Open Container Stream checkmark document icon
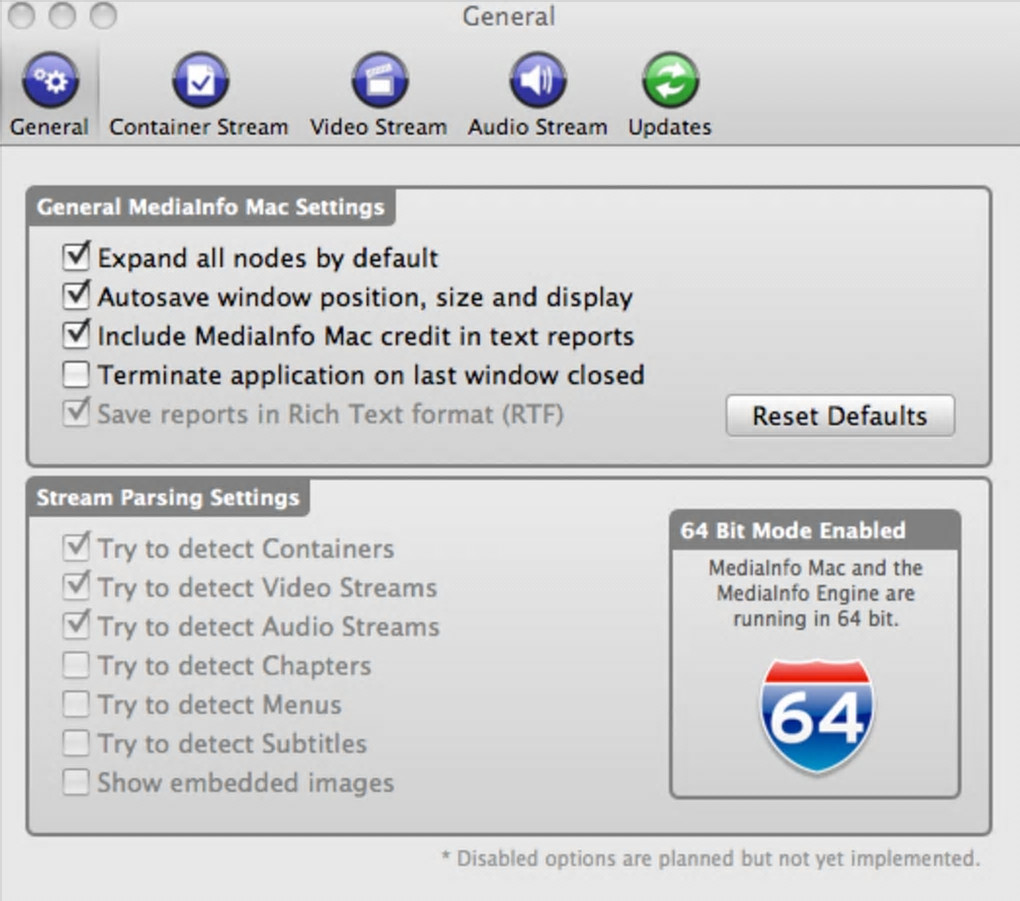The height and width of the screenshot is (901, 1020). (x=200, y=81)
